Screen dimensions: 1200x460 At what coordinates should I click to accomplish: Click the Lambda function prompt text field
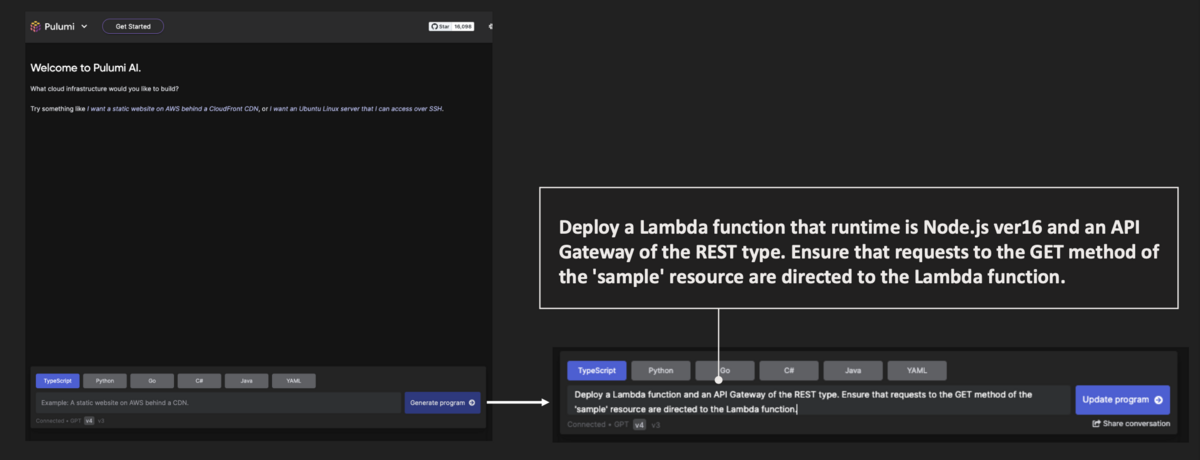(x=819, y=401)
